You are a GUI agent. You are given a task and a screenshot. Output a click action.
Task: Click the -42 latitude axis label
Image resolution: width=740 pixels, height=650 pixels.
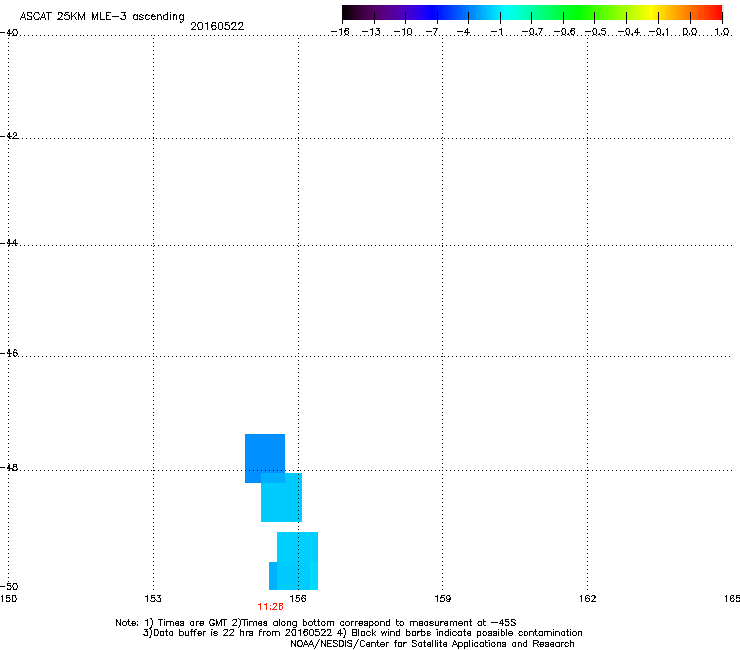pyautogui.click(x=9, y=136)
